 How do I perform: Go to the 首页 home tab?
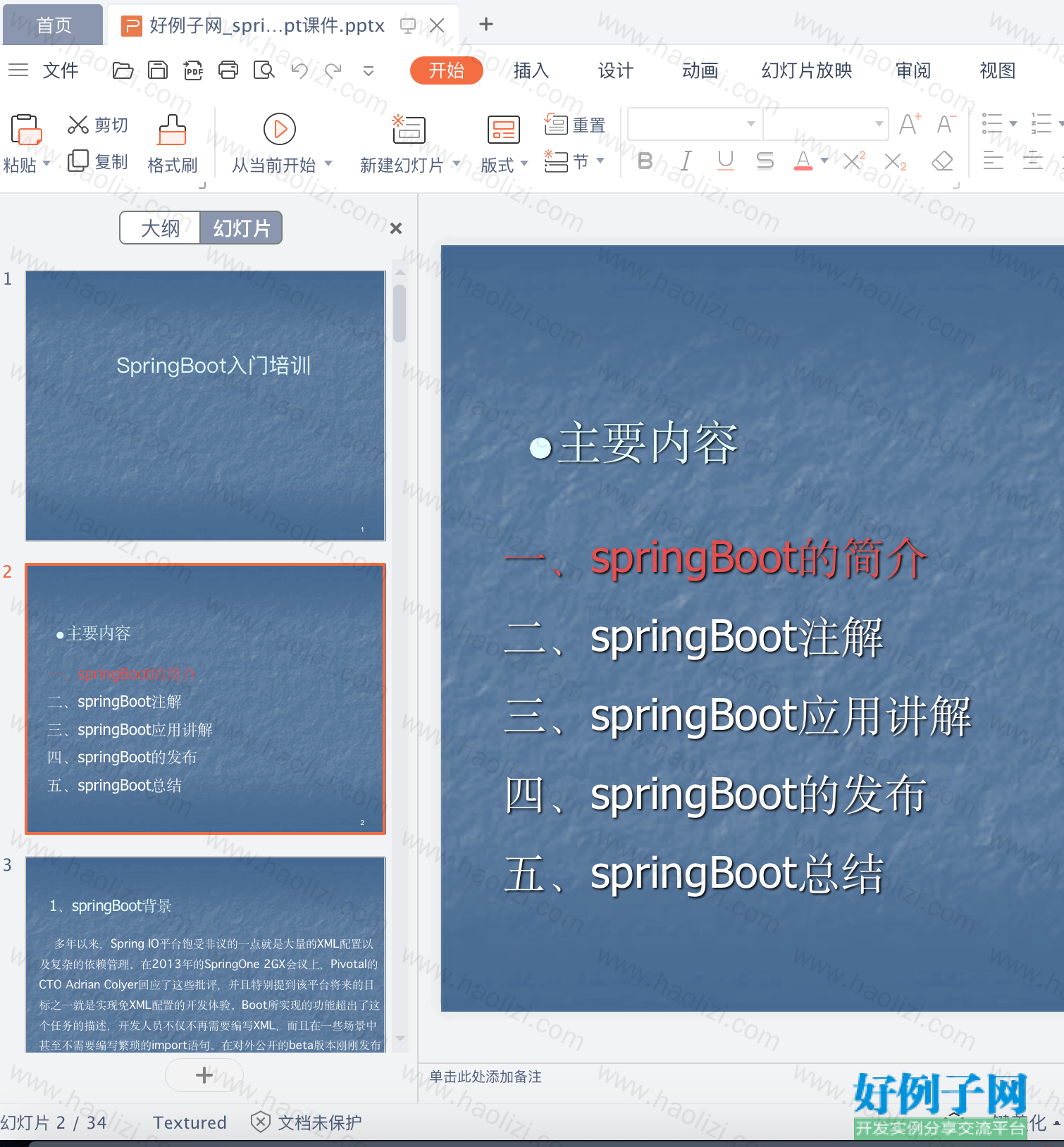(54, 25)
